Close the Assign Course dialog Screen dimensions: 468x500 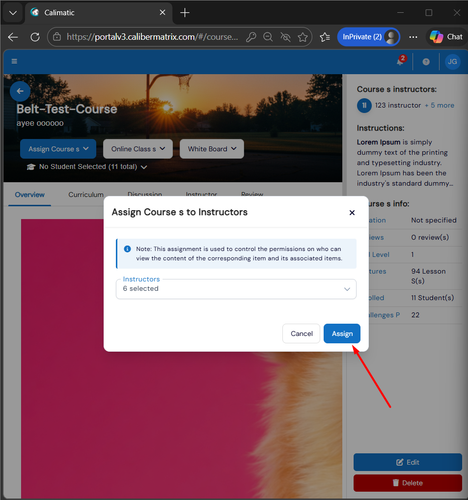(352, 212)
